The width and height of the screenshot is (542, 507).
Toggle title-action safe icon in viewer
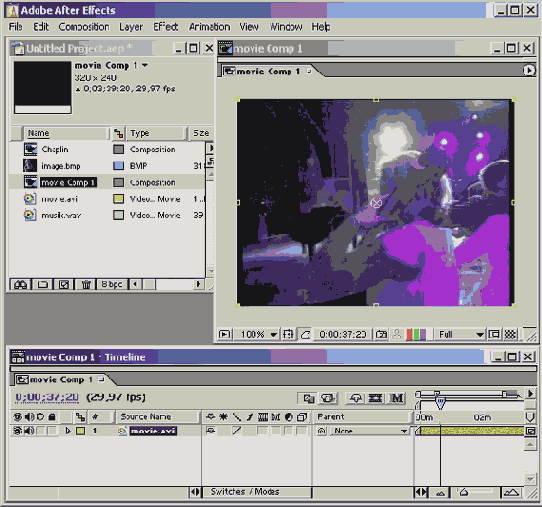[288, 335]
